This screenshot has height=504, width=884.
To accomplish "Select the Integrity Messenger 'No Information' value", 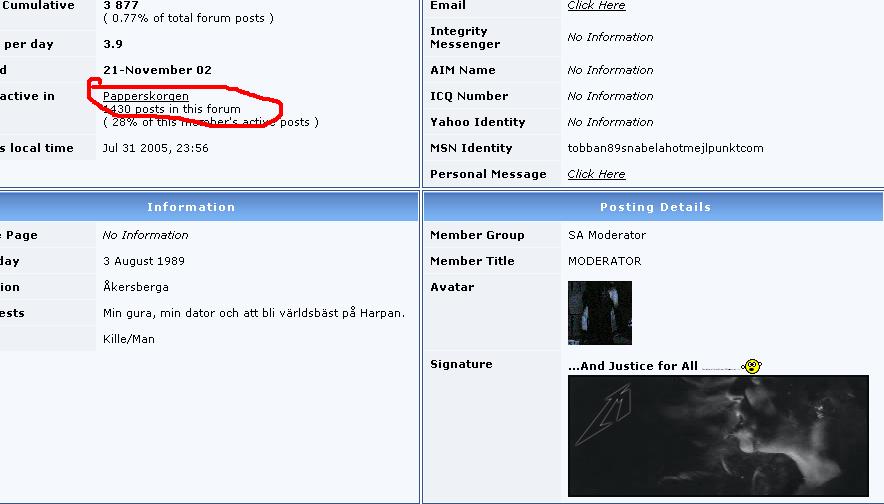I will pos(610,37).
